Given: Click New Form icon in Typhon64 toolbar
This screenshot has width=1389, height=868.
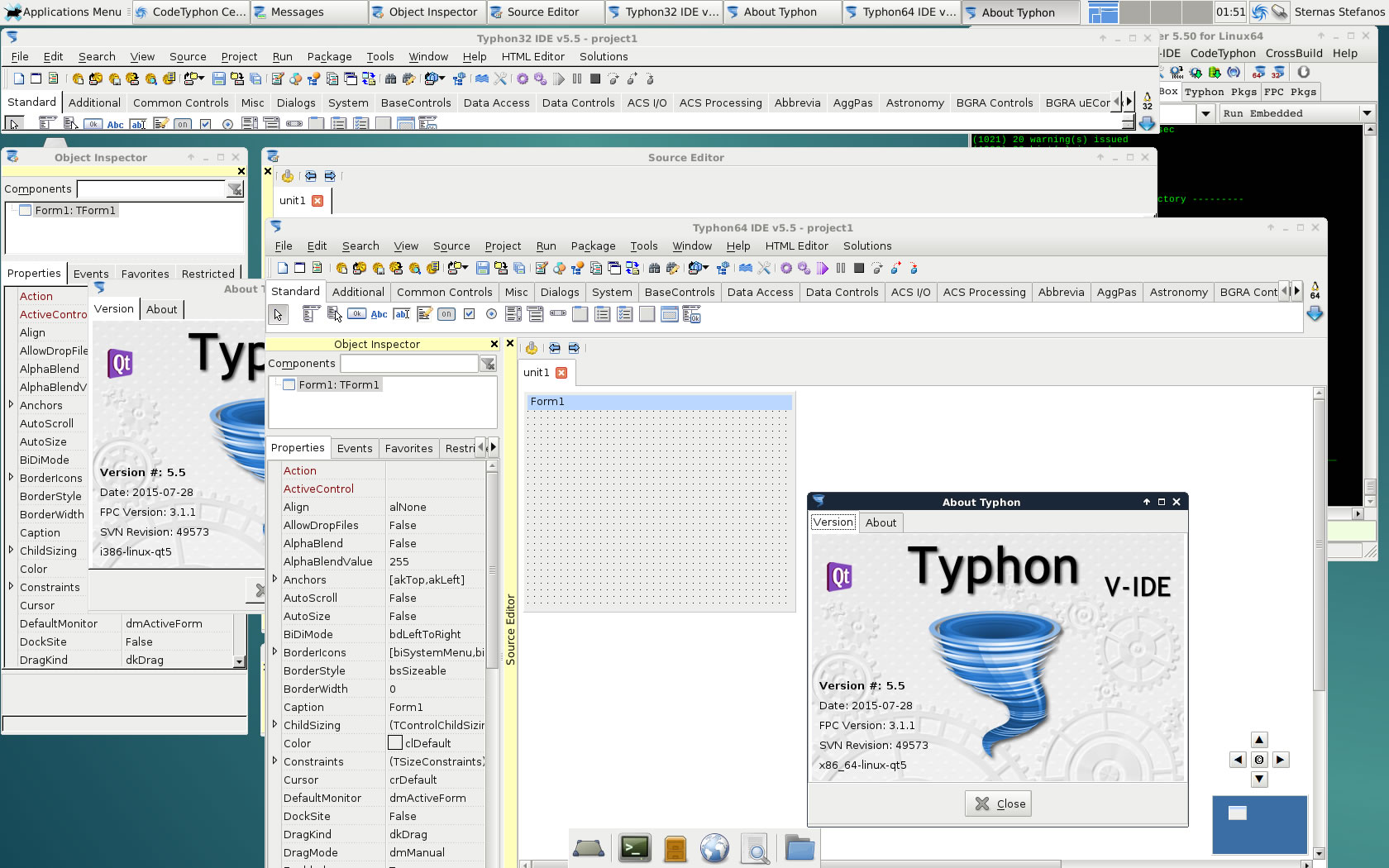Looking at the screenshot, I should (x=300, y=268).
